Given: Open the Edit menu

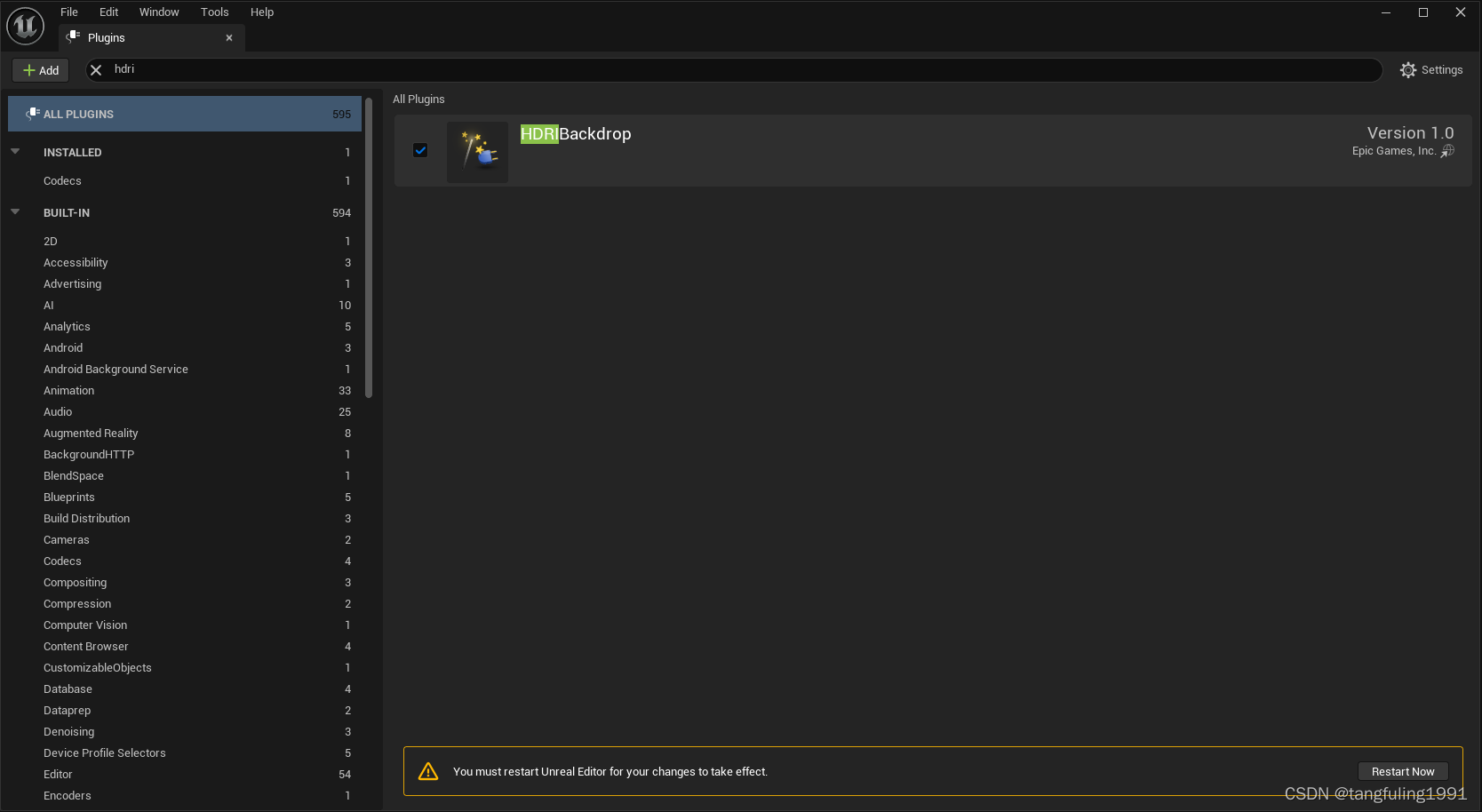Looking at the screenshot, I should [x=109, y=12].
